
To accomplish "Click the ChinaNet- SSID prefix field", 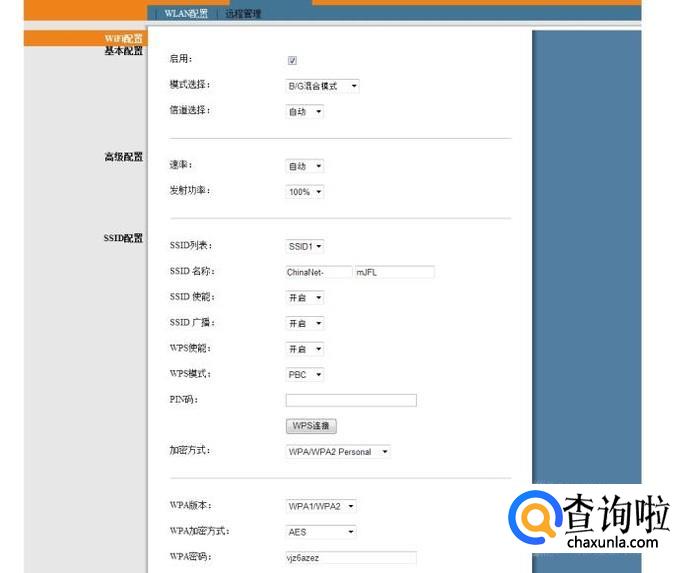I will coord(318,272).
